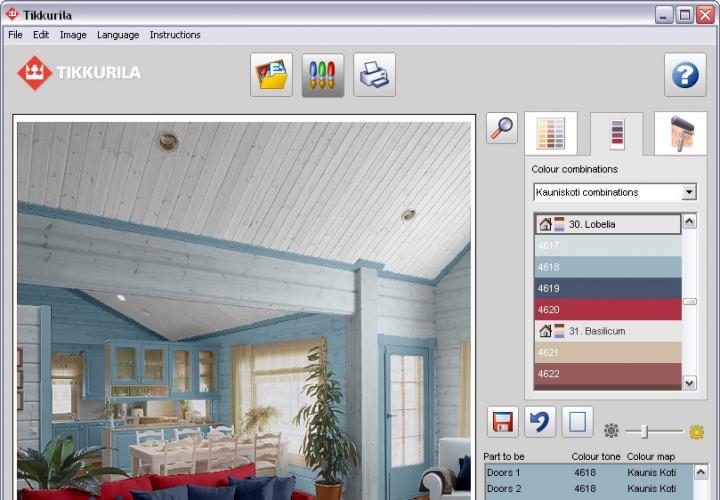Screen dimensions: 720x500
Task: Open the image file folder icon
Action: click(x=271, y=75)
